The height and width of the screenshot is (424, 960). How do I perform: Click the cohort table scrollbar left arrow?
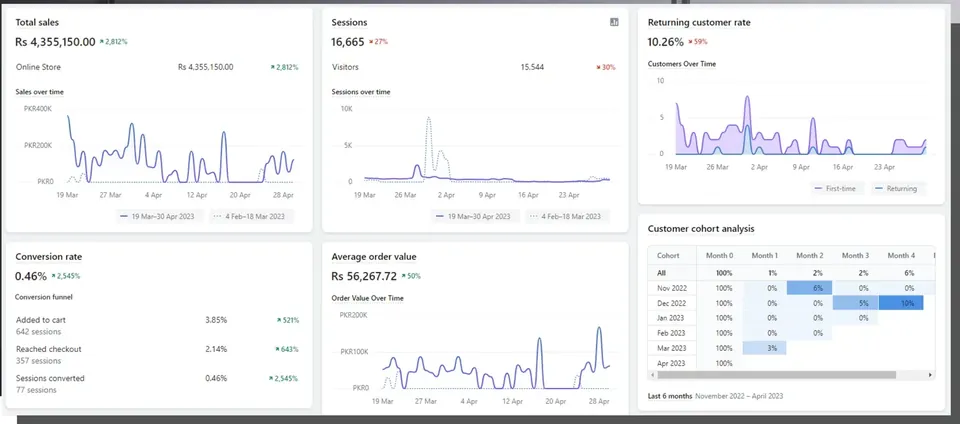[x=651, y=374]
